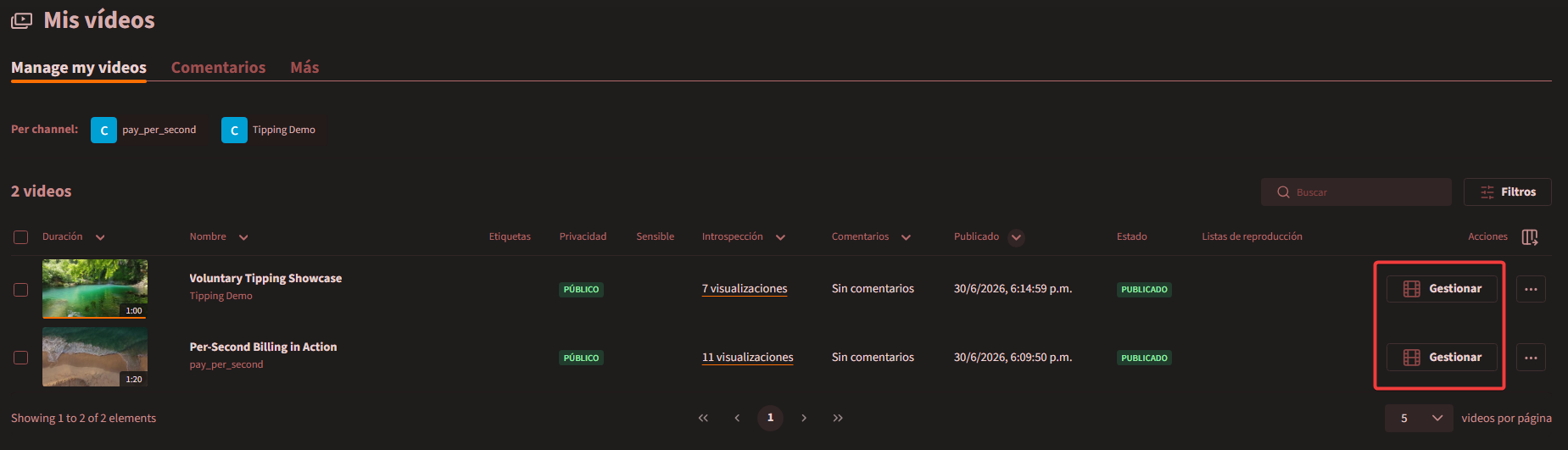
Task: Click Gestionar for Voluntary Tipping Showcase
Action: click(x=1442, y=289)
